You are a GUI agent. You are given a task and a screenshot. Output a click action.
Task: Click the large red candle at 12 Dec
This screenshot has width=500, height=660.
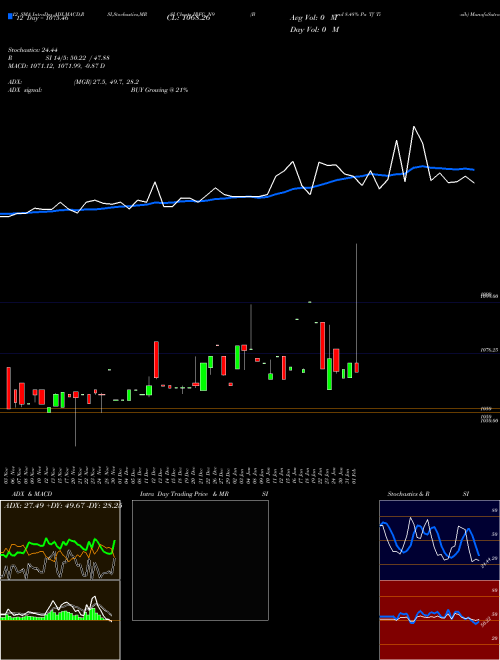click(156, 359)
